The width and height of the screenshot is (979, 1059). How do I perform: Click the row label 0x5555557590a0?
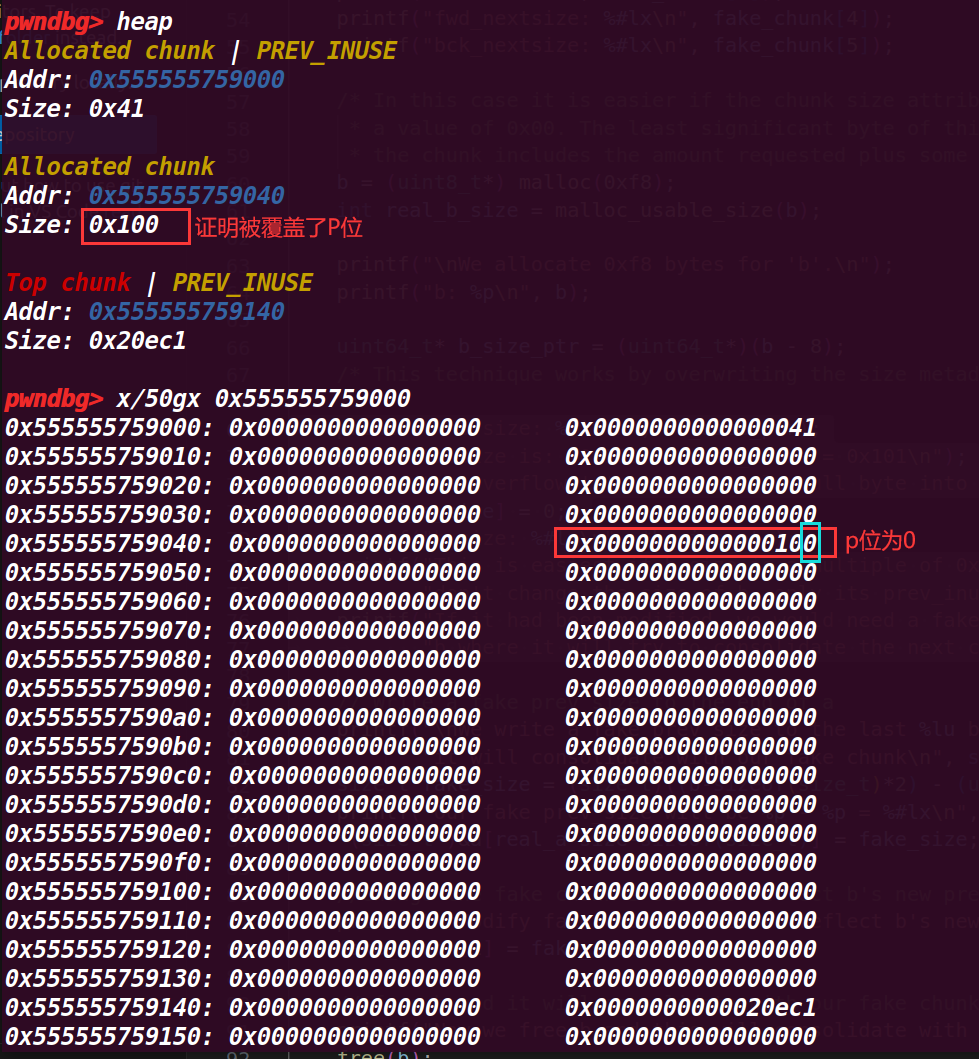108,717
